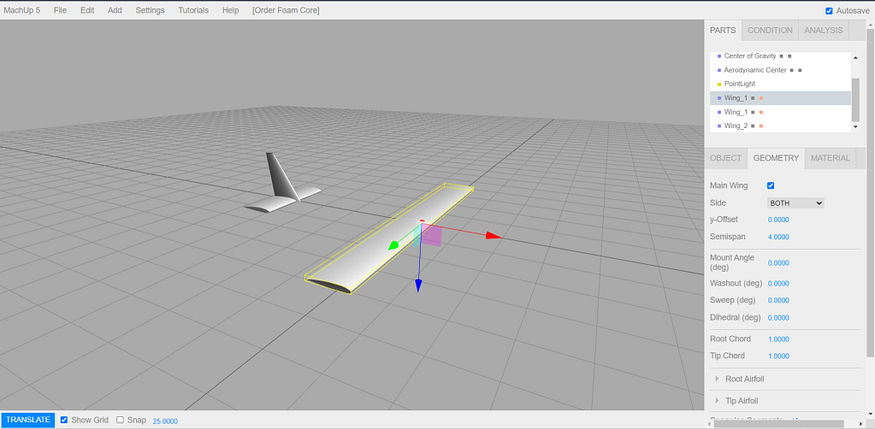
Task: Click the down arrow of the parts list scrollbar
Action: [855, 127]
